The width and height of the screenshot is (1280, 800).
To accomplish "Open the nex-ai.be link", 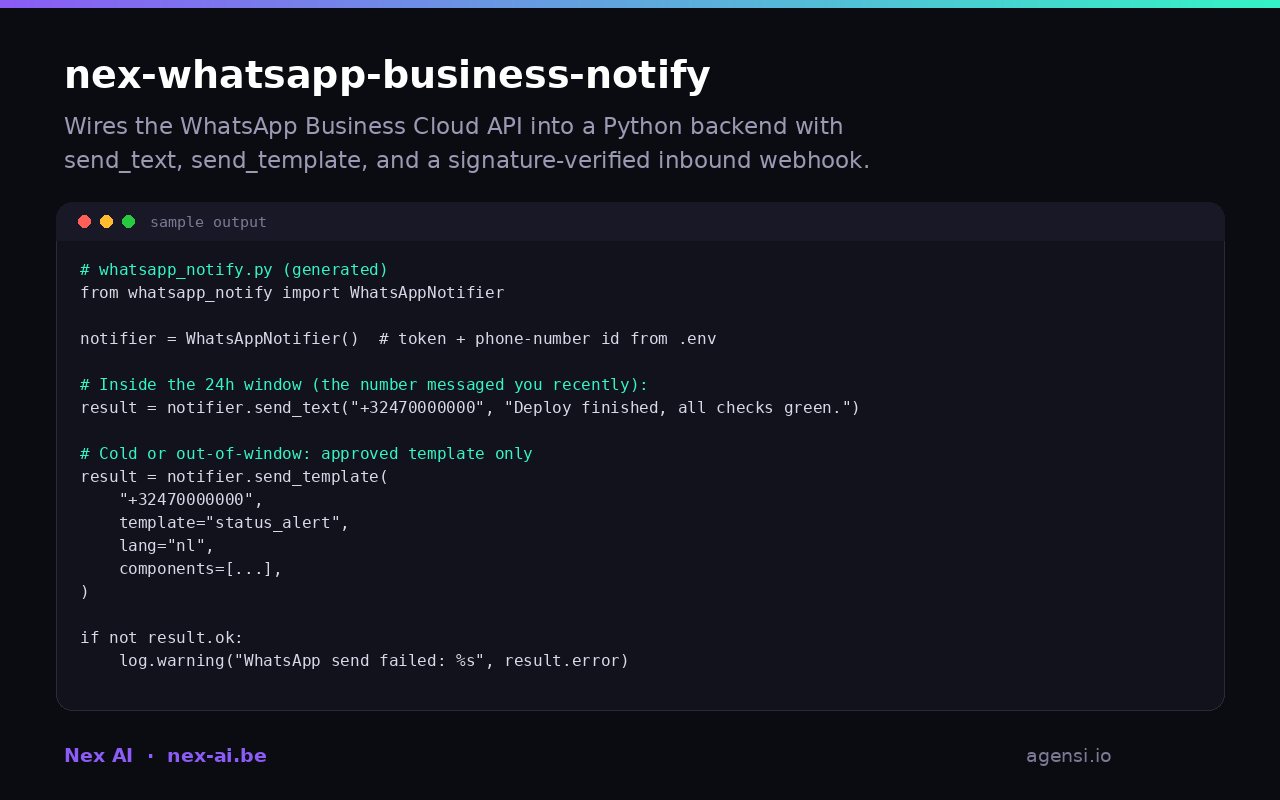I will tap(217, 756).
